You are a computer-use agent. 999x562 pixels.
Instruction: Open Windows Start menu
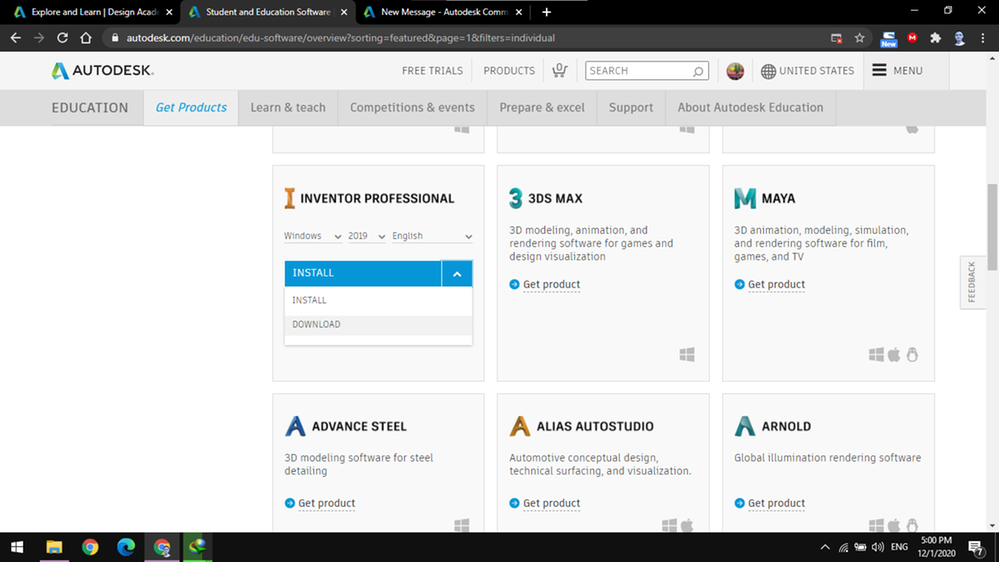click(x=17, y=547)
